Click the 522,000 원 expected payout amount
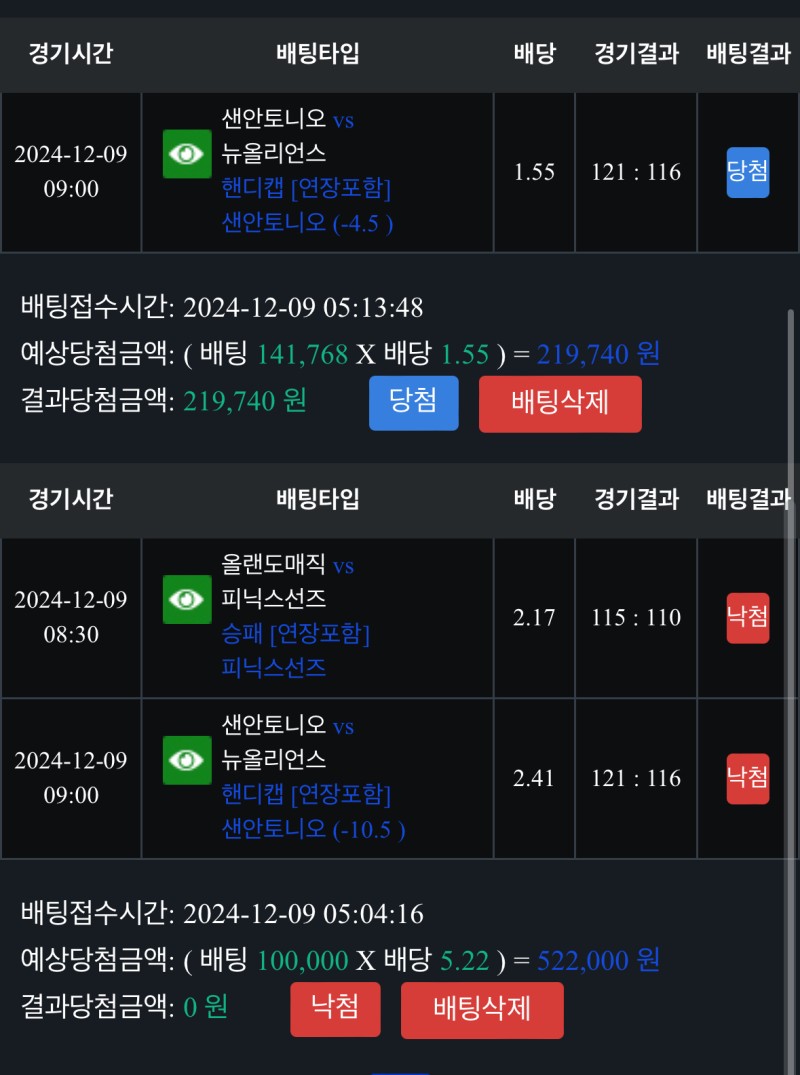 point(598,961)
